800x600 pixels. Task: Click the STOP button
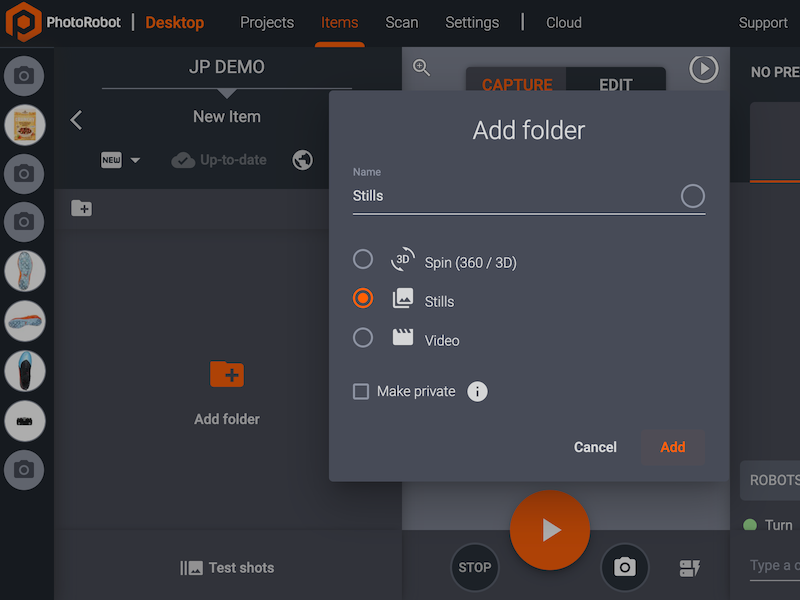point(474,567)
